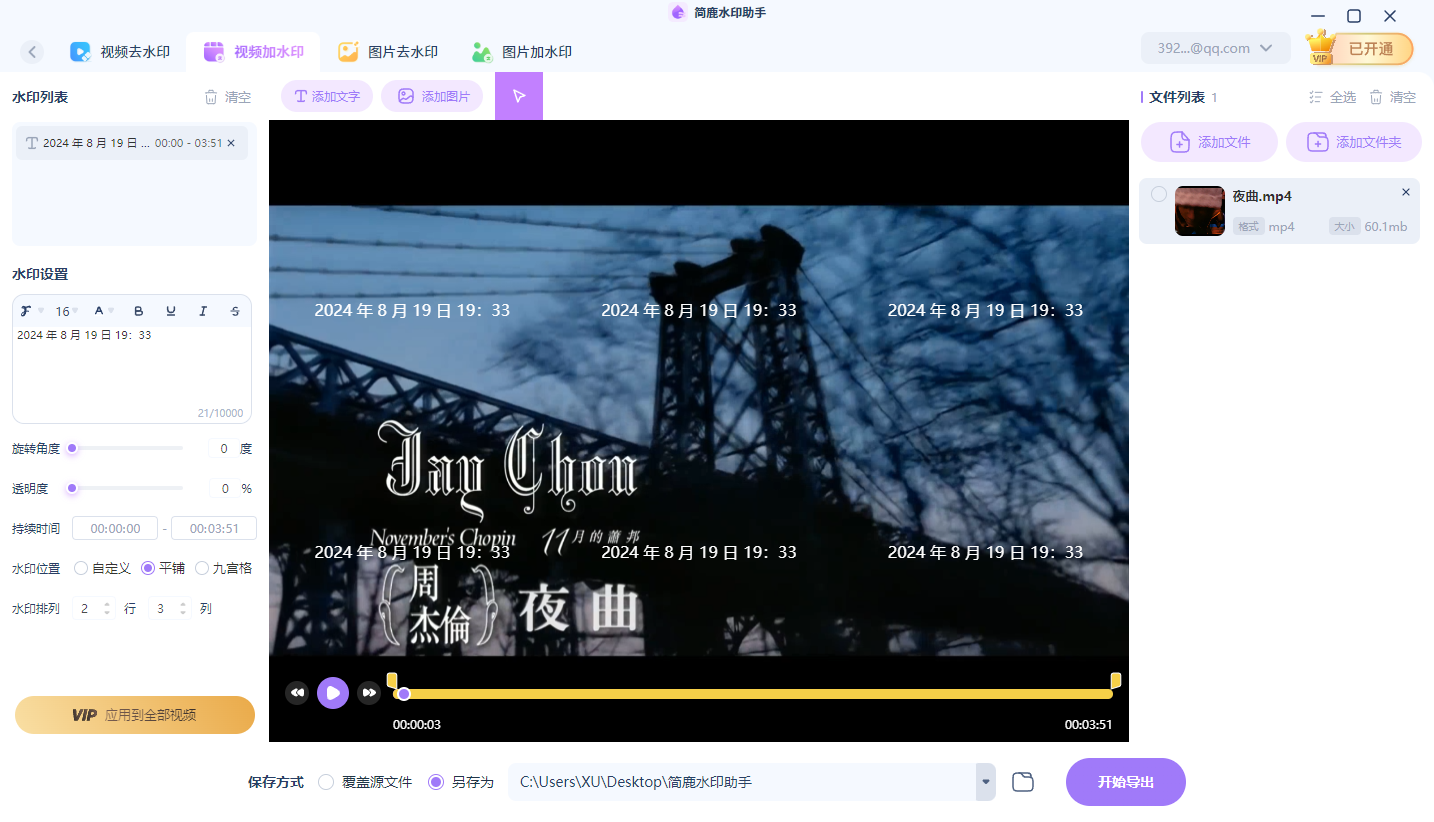Switch to the 视频去水印 tab
This screenshot has height=822, width=1434.
(x=120, y=52)
